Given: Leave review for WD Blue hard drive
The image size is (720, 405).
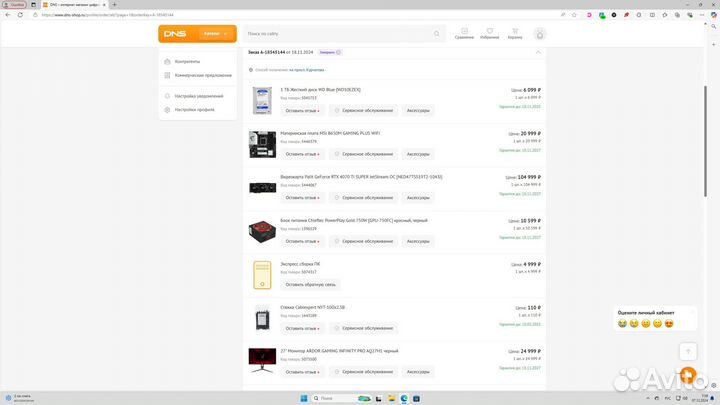Looking at the screenshot, I should click(x=302, y=111).
